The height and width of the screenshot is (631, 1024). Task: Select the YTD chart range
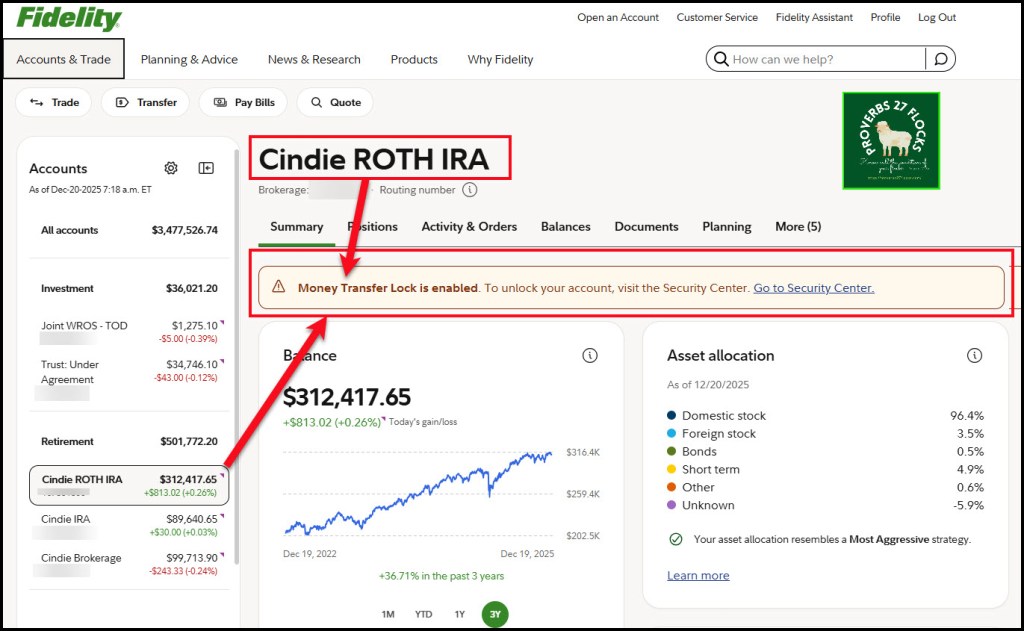[x=424, y=614]
